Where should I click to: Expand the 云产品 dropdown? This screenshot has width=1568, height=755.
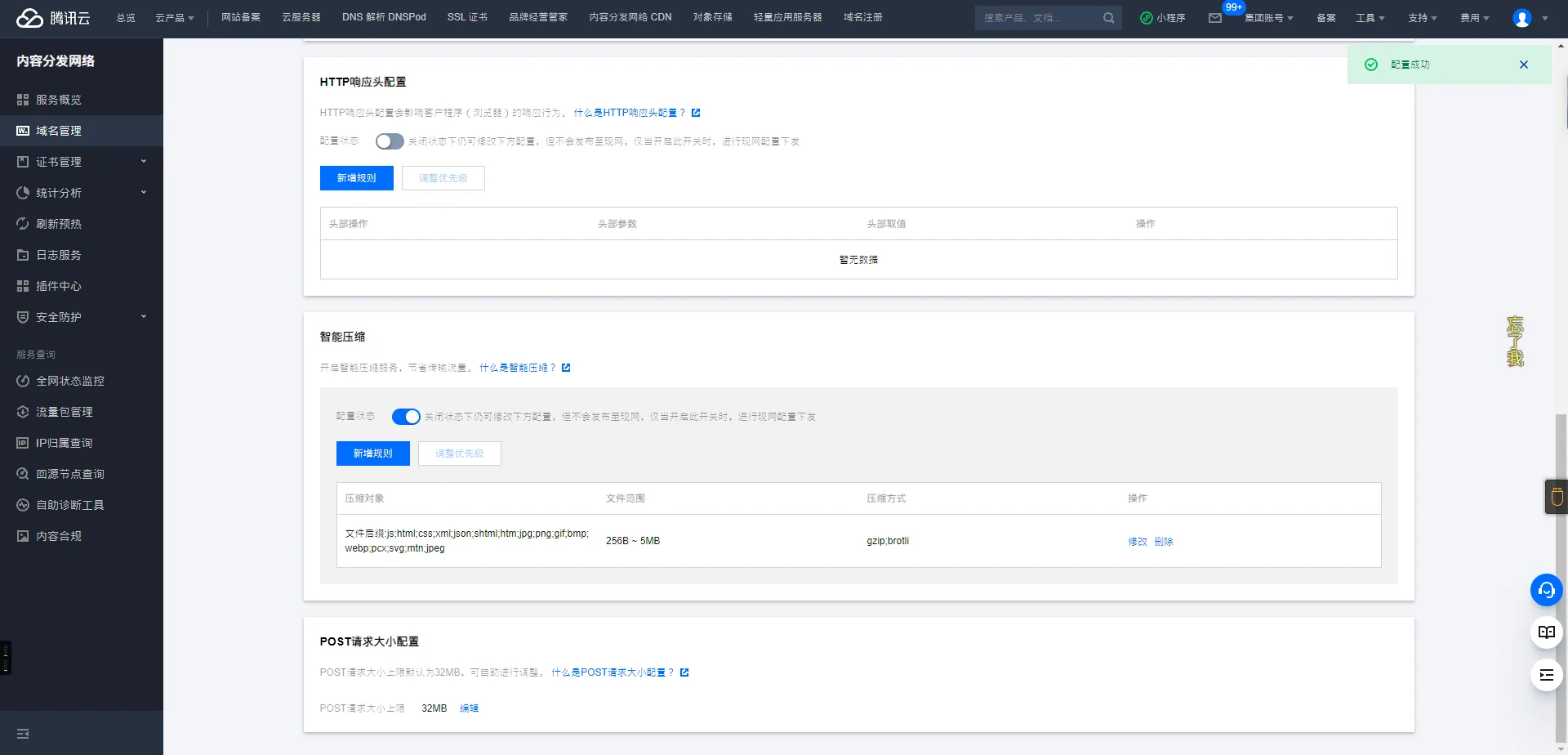click(174, 17)
